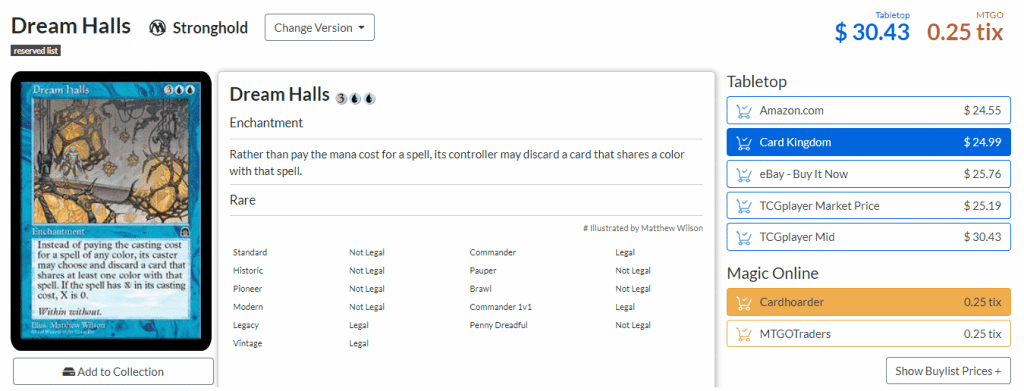Screen dimensions: 1024x391
Task: Click the TCGplayer Mid cart icon
Action: 743,238
